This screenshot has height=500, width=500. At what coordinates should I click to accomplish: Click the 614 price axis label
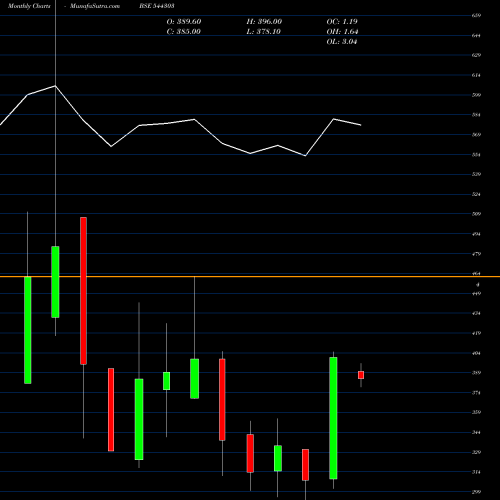point(476,75)
